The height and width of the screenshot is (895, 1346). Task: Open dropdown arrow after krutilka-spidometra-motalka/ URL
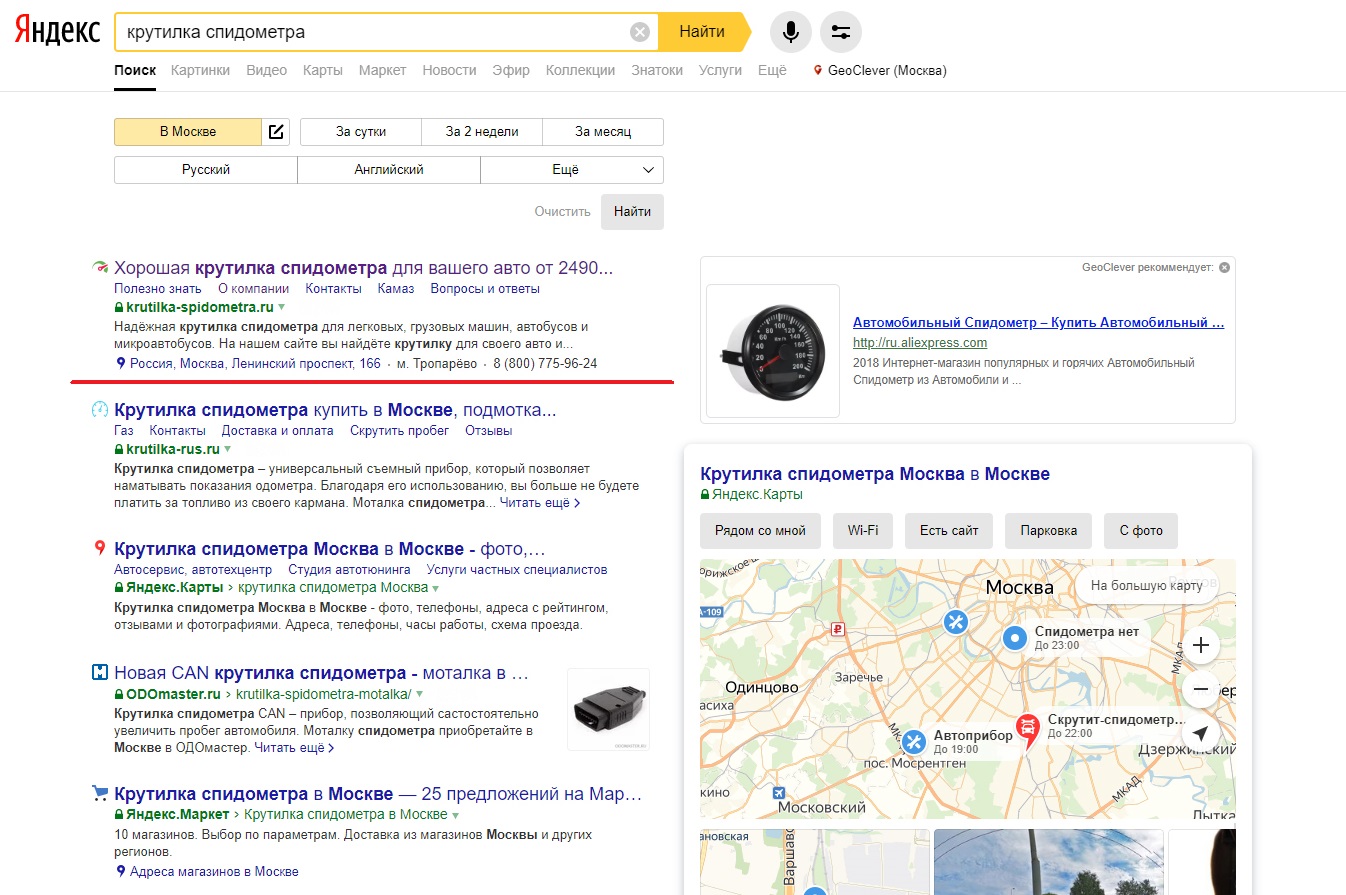(x=420, y=694)
